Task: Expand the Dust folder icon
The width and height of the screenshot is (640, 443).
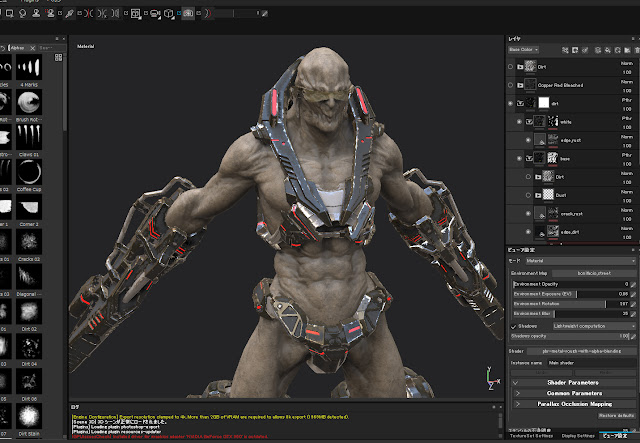Action: pos(538,196)
